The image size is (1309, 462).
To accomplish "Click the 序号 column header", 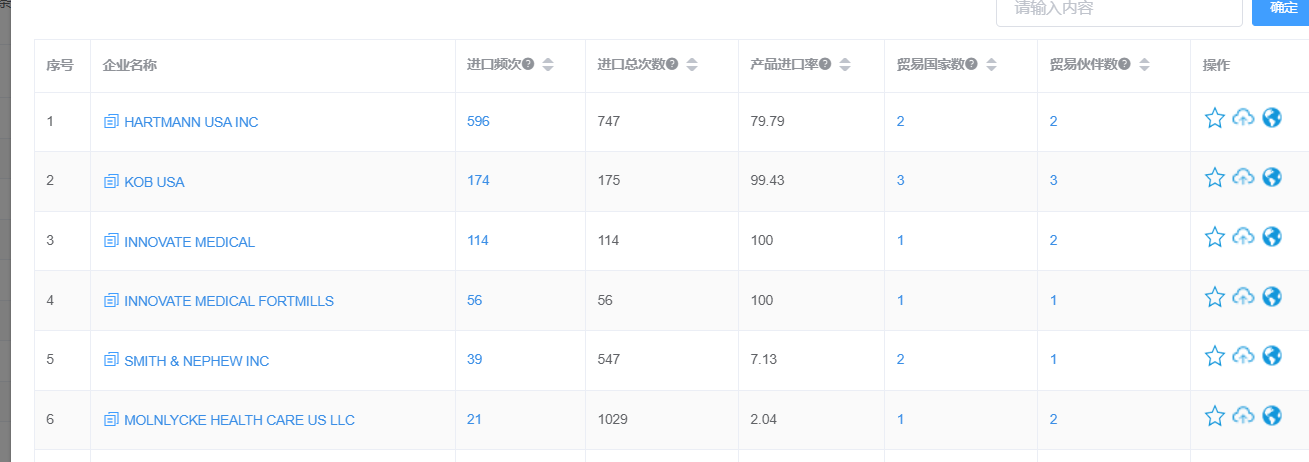I will click(x=60, y=65).
